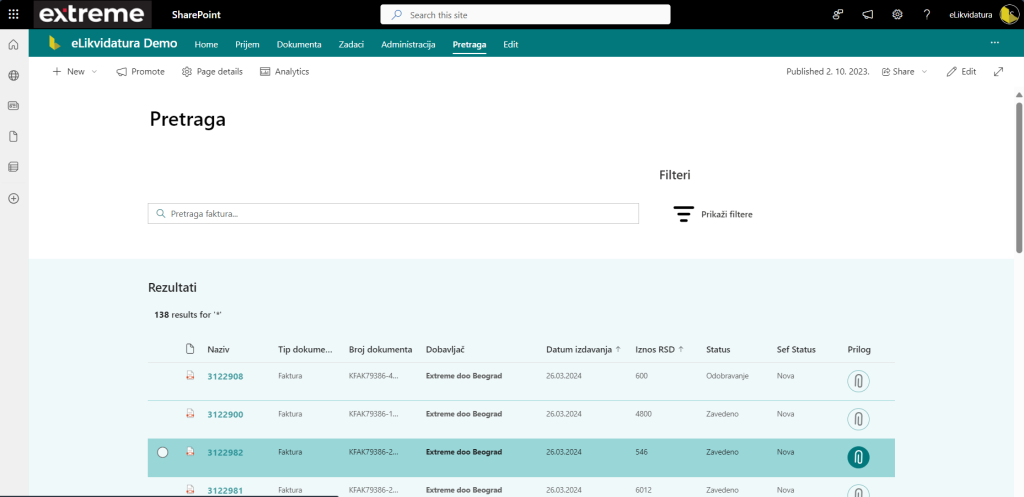Open attachment paperclip for invoice 3122982
Image resolution: width=1024 pixels, height=497 pixels.
tap(858, 457)
